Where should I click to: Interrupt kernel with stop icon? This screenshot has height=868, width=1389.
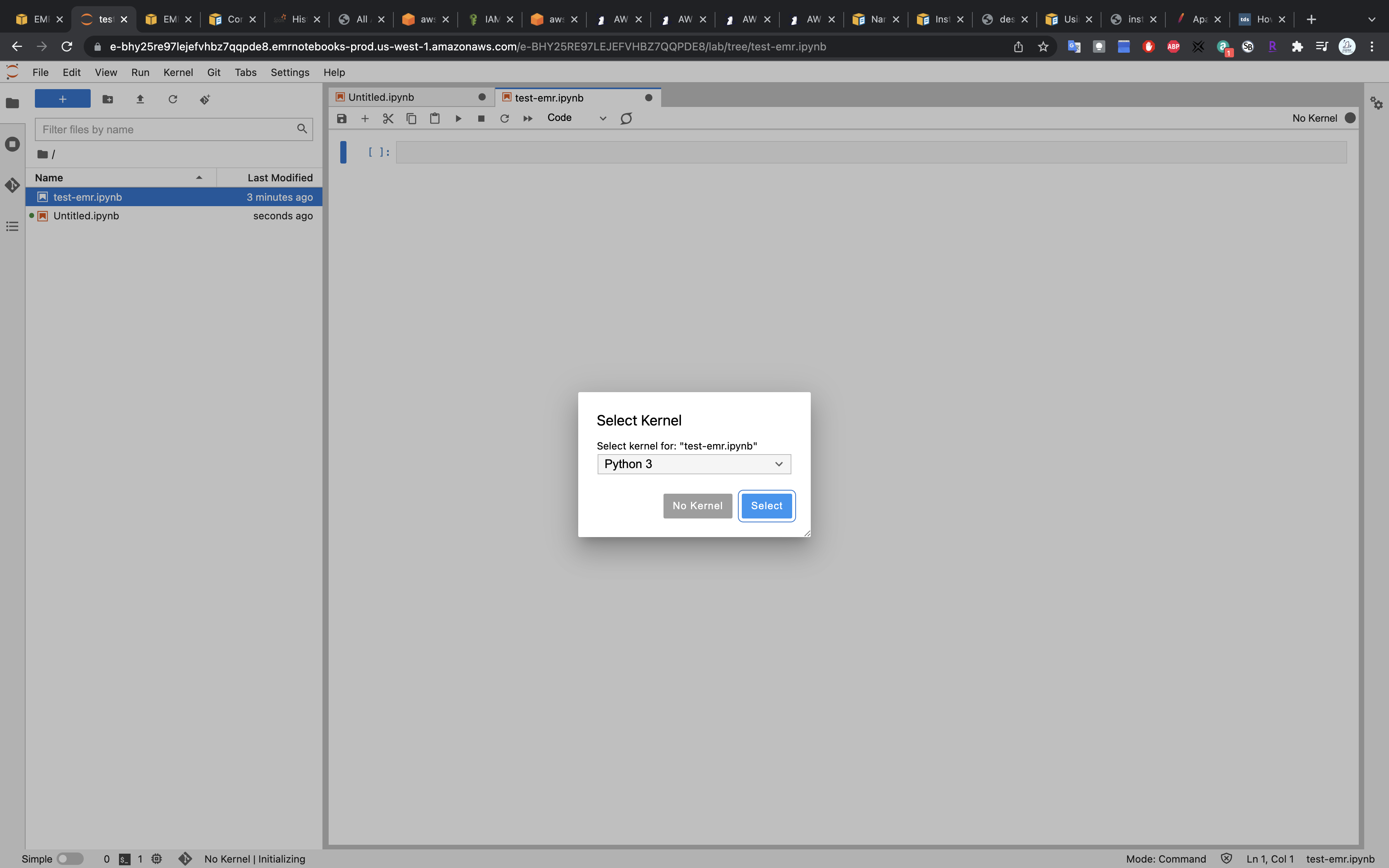pyautogui.click(x=481, y=118)
